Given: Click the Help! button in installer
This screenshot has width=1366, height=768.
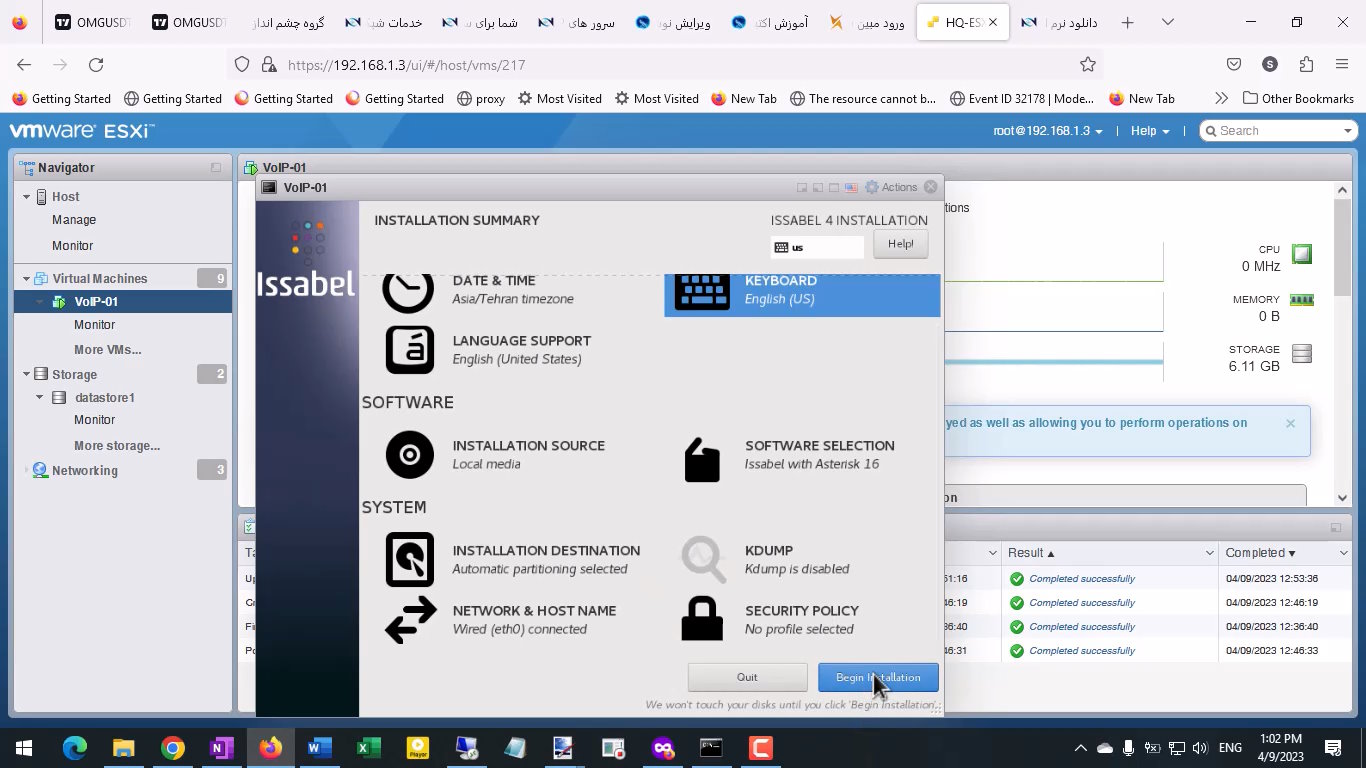Looking at the screenshot, I should pos(900,244).
